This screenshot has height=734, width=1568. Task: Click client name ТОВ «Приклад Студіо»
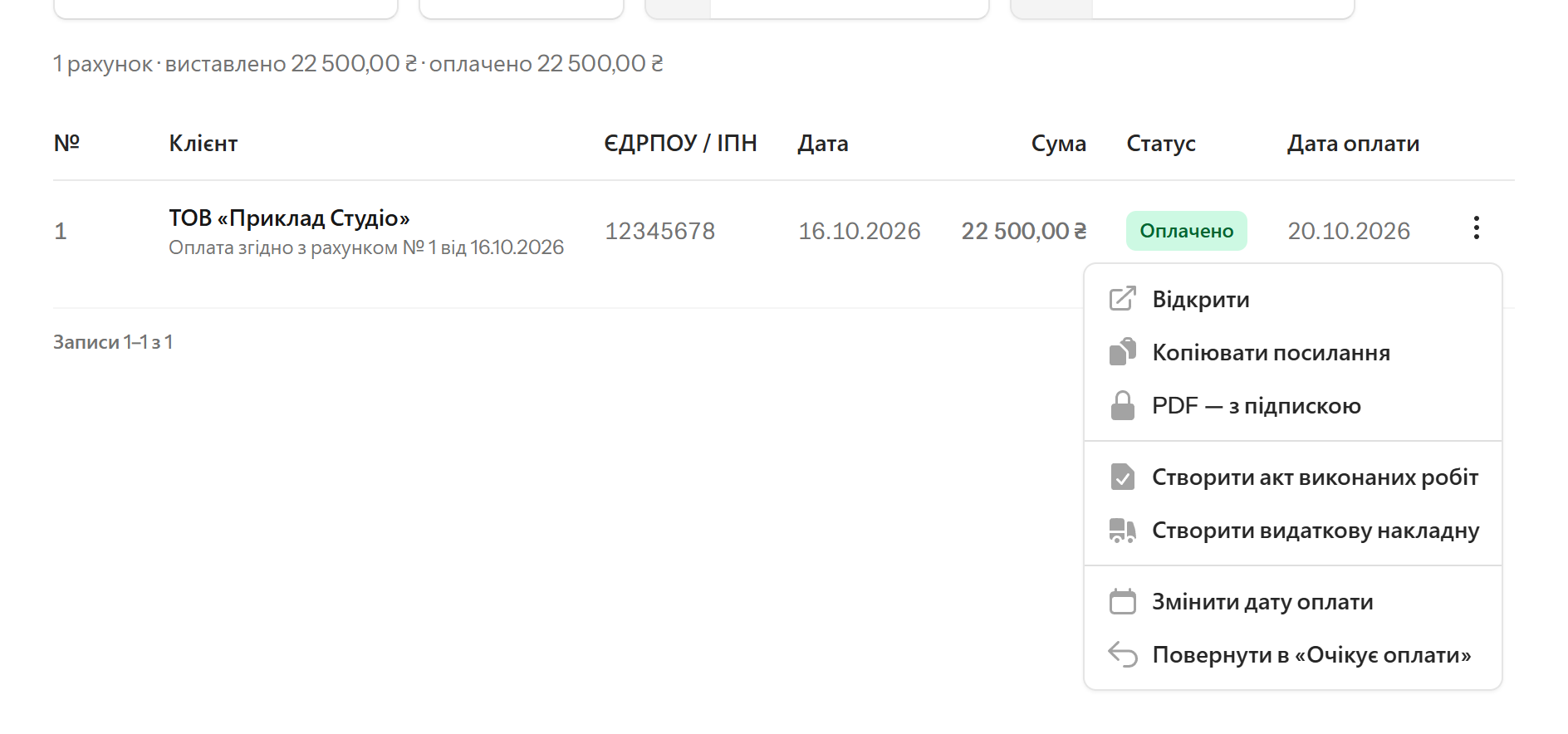pyautogui.click(x=289, y=218)
